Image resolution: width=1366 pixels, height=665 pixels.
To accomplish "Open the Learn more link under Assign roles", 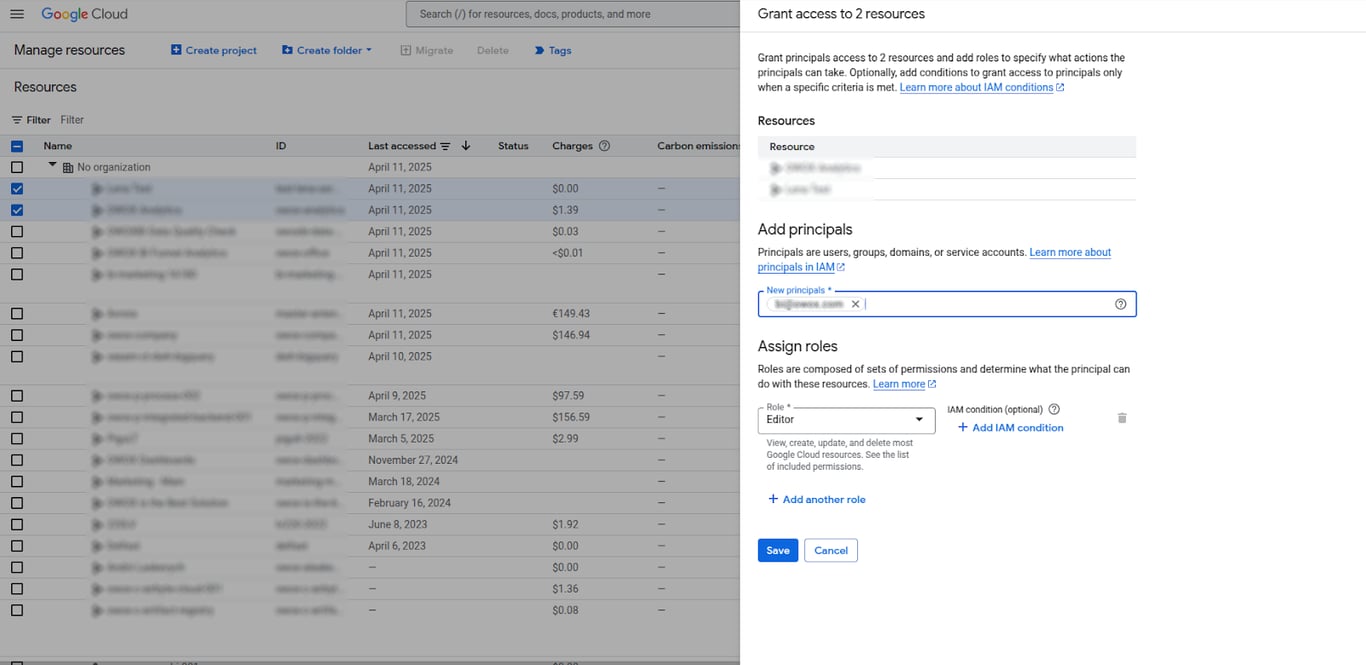I will 904,384.
